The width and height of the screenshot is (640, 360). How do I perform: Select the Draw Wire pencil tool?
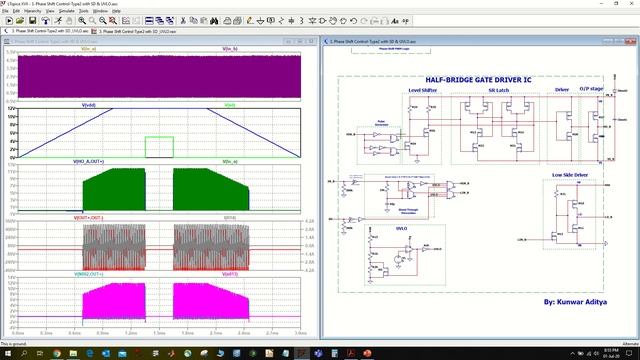point(250,21)
